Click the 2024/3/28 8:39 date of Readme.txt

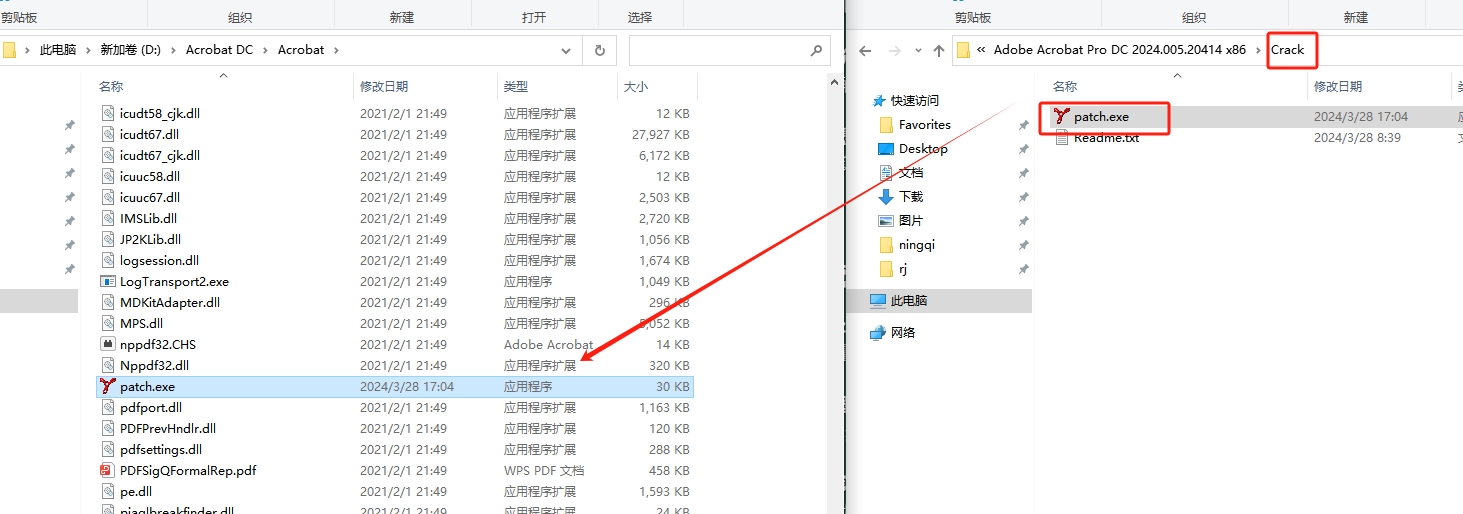[x=1357, y=138]
